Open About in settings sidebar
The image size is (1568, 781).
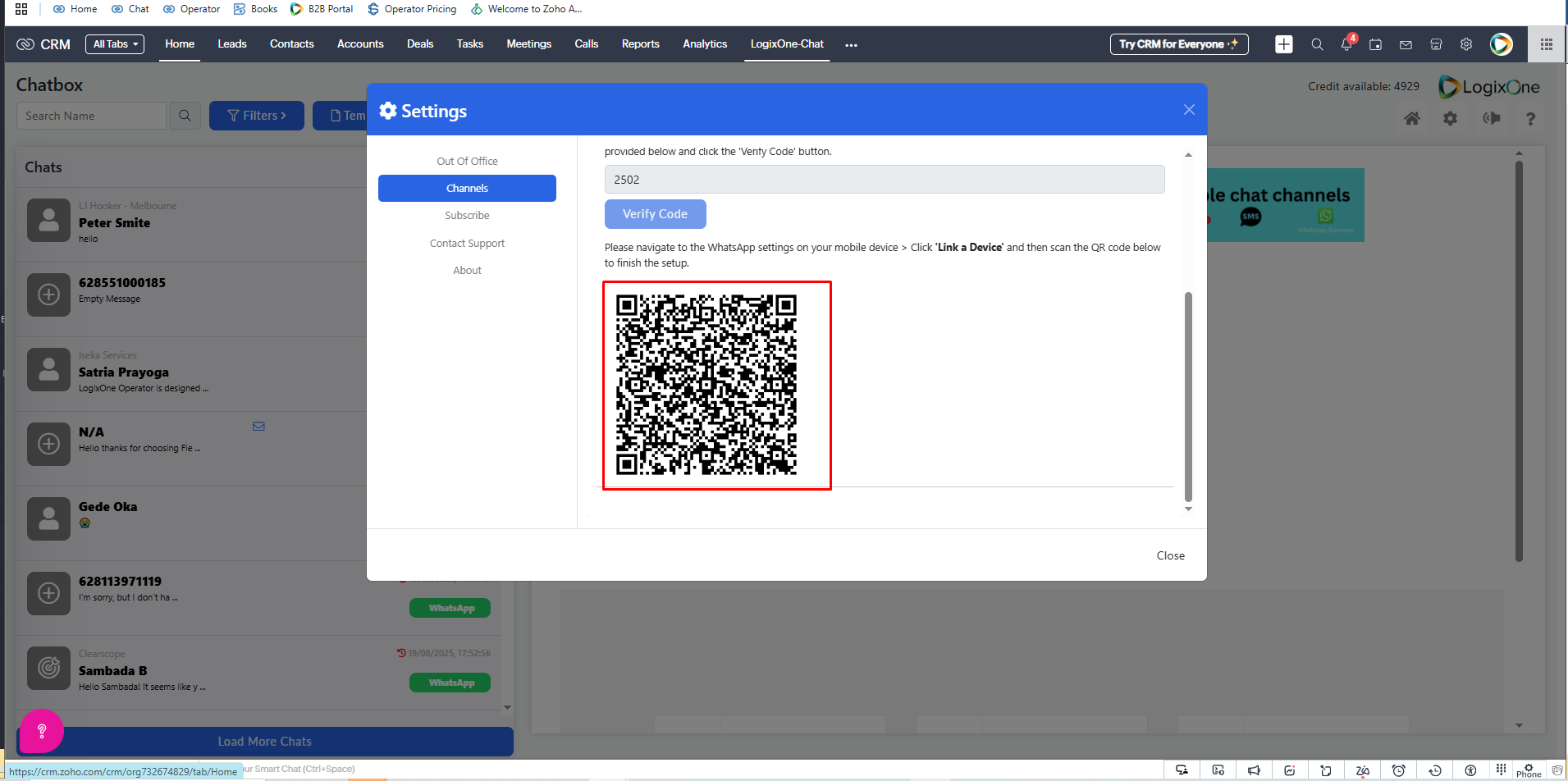pos(467,270)
